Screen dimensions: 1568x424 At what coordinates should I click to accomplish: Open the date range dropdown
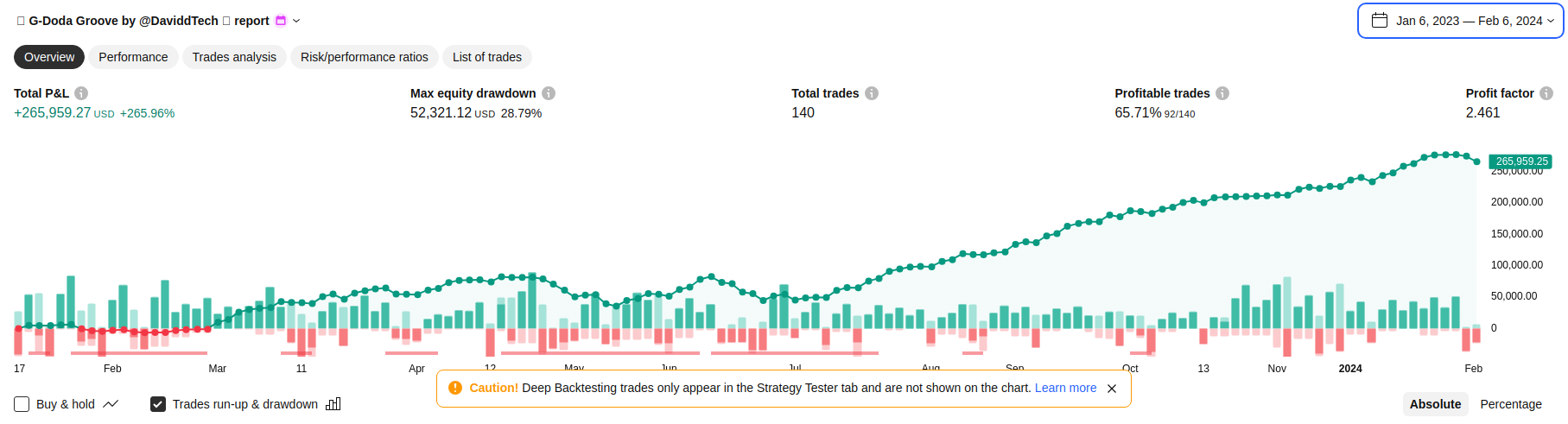[1460, 21]
